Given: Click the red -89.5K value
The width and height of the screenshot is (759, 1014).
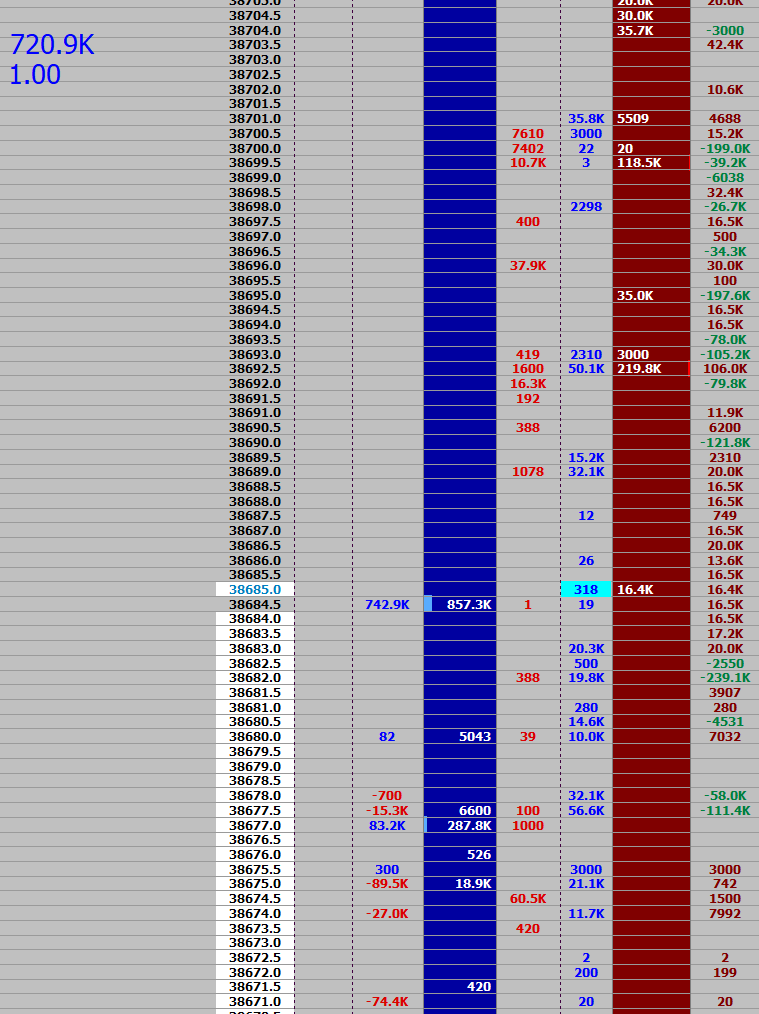Looking at the screenshot, I should pos(387,883).
